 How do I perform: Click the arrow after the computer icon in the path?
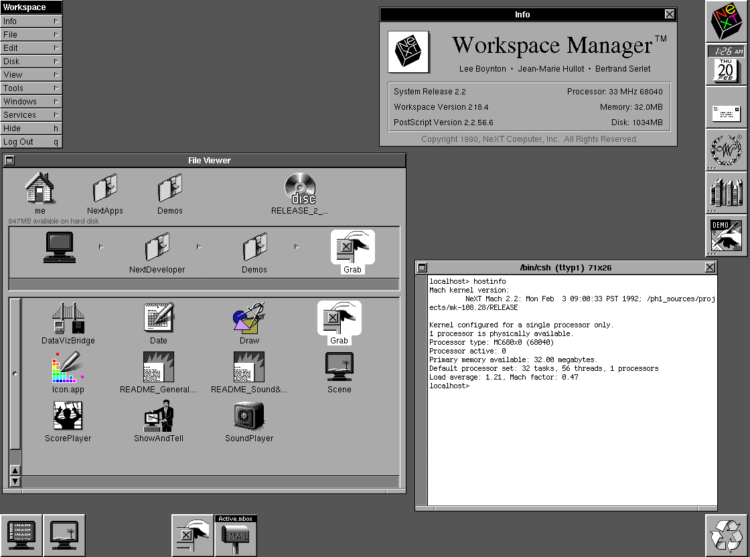(x=101, y=247)
